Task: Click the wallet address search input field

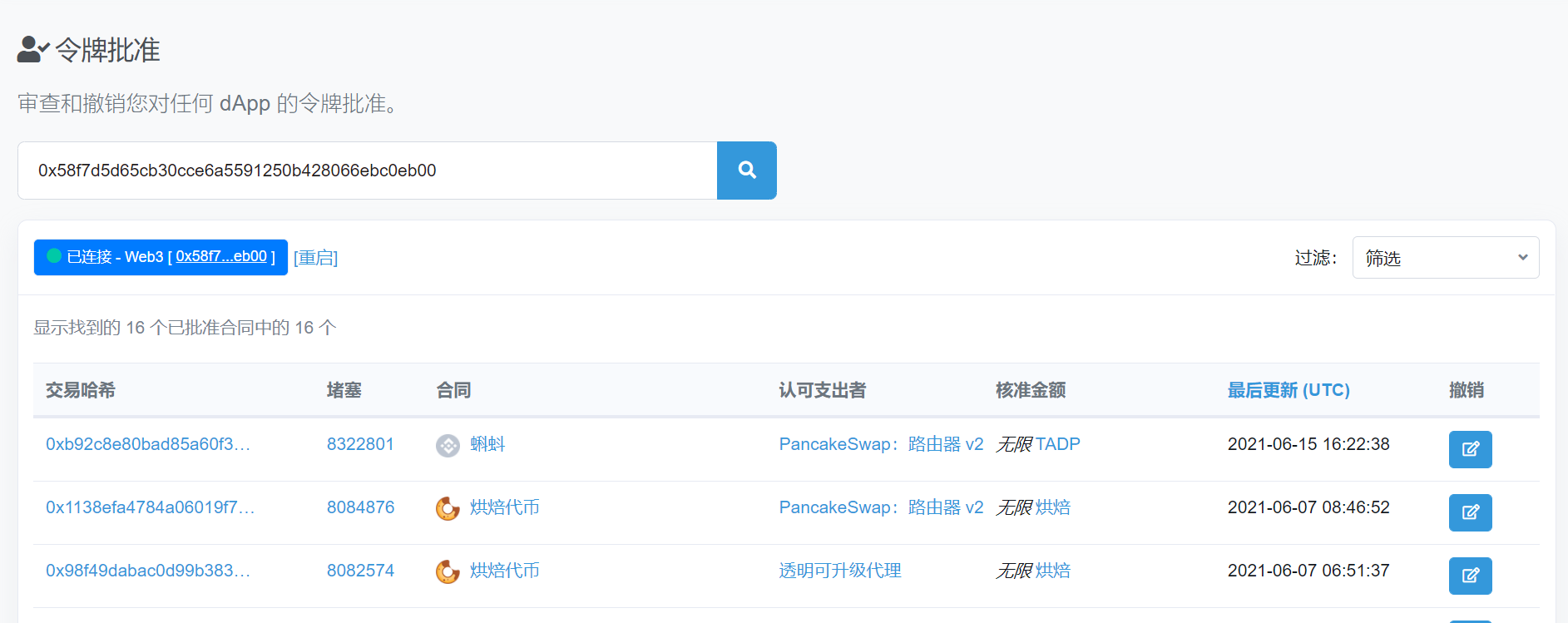Action: (x=367, y=171)
